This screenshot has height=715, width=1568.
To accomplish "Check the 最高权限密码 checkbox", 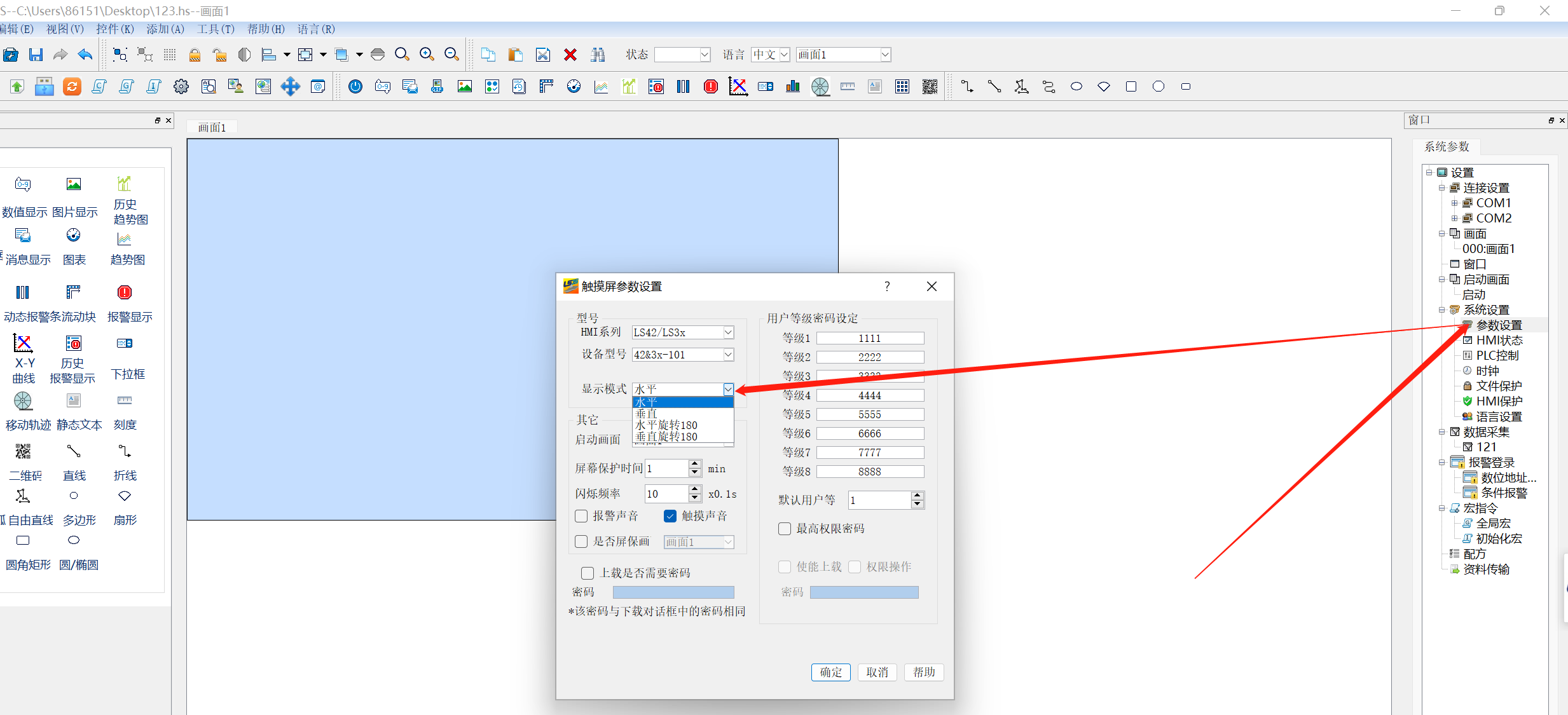I will 785,529.
